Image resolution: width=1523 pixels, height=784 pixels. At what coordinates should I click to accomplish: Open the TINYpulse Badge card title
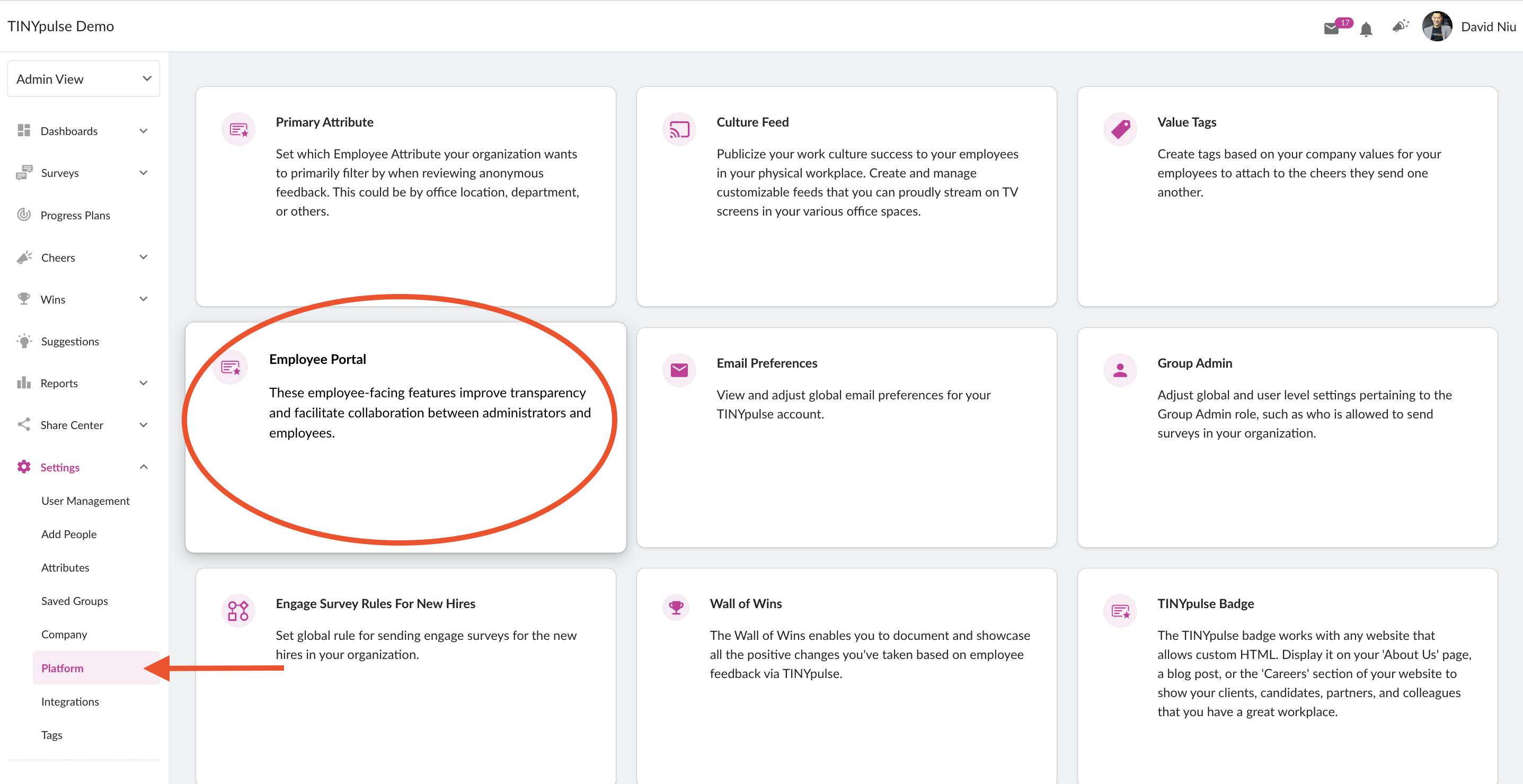pyautogui.click(x=1206, y=603)
